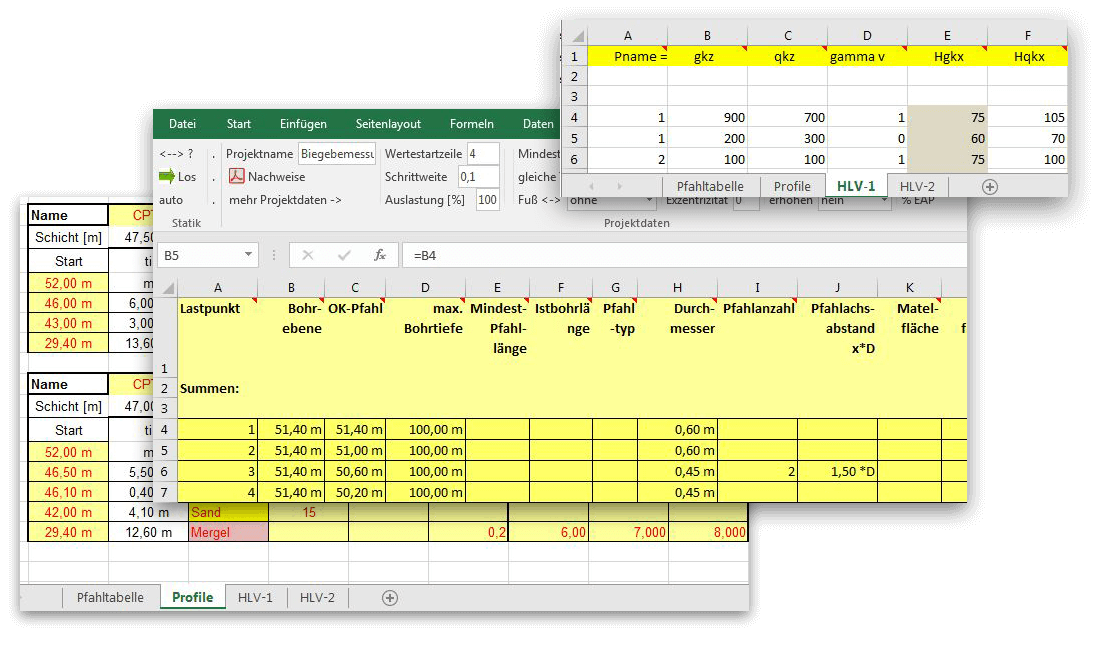Select Pfahltabelle tab in HLV-1 window
Screen dimensions: 1095x648
point(710,186)
